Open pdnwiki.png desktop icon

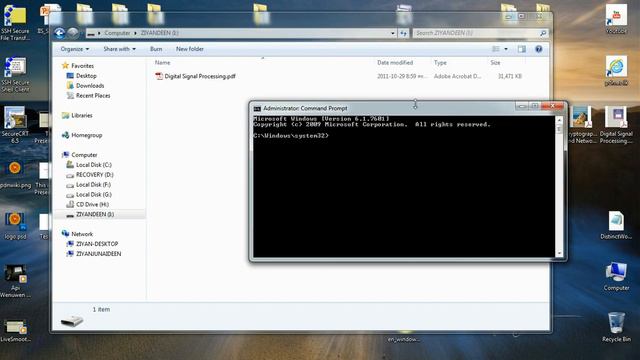[x=15, y=175]
